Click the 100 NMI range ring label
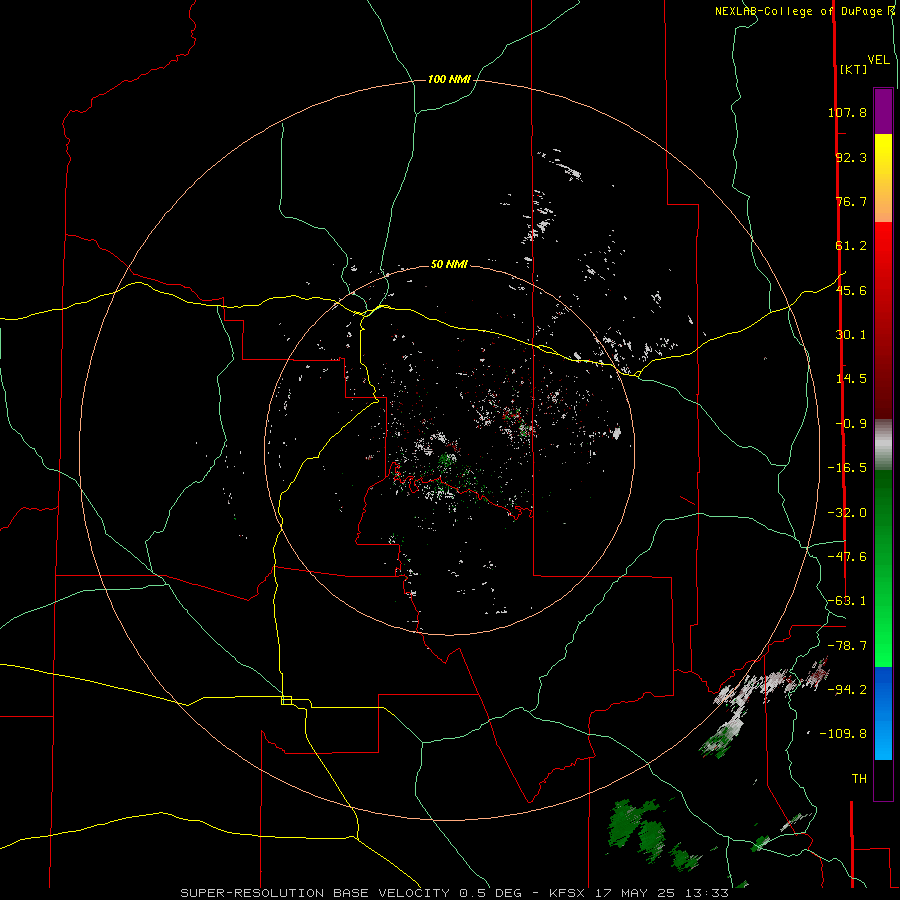The width and height of the screenshot is (900, 900). (449, 79)
